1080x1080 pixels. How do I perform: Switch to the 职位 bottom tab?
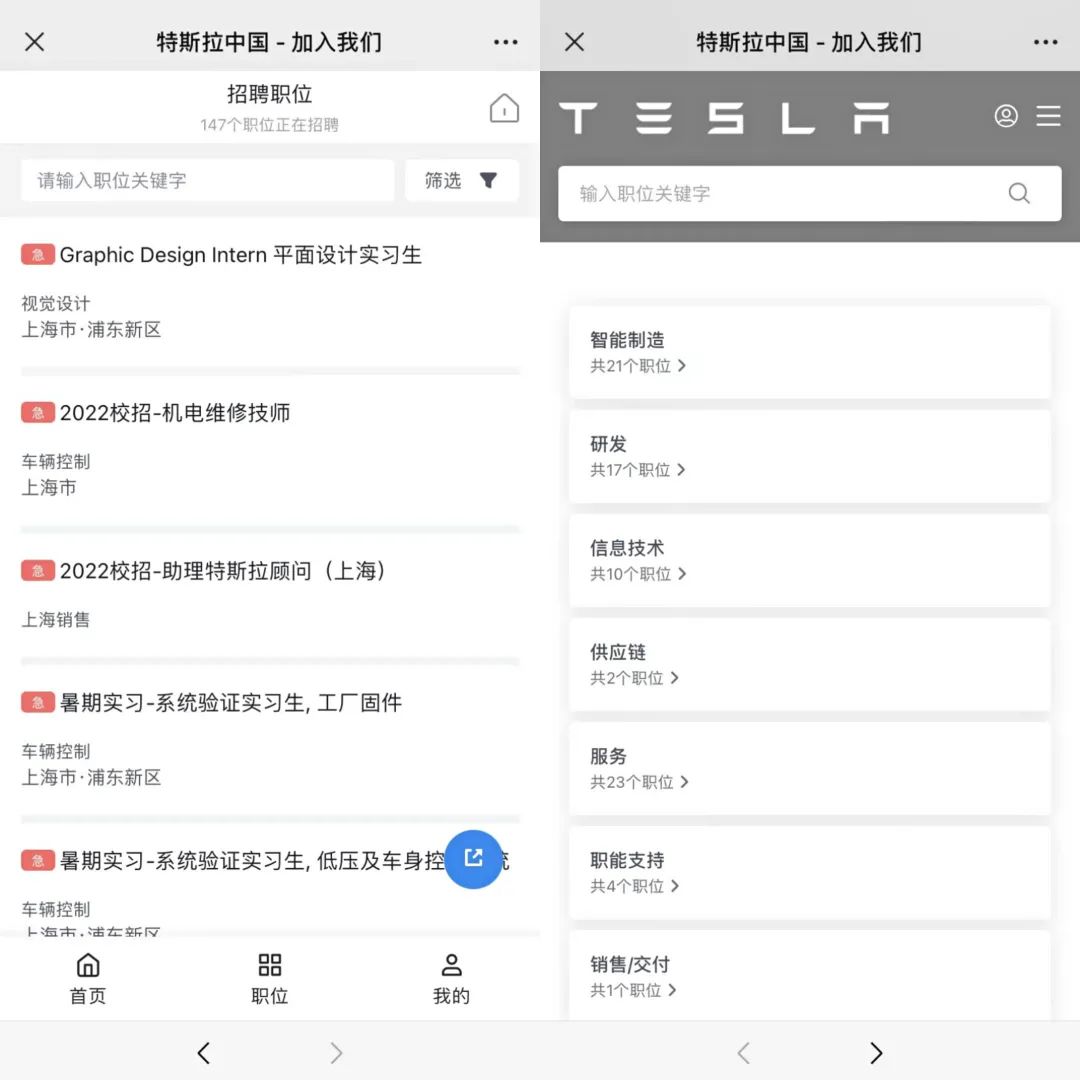pos(269,978)
